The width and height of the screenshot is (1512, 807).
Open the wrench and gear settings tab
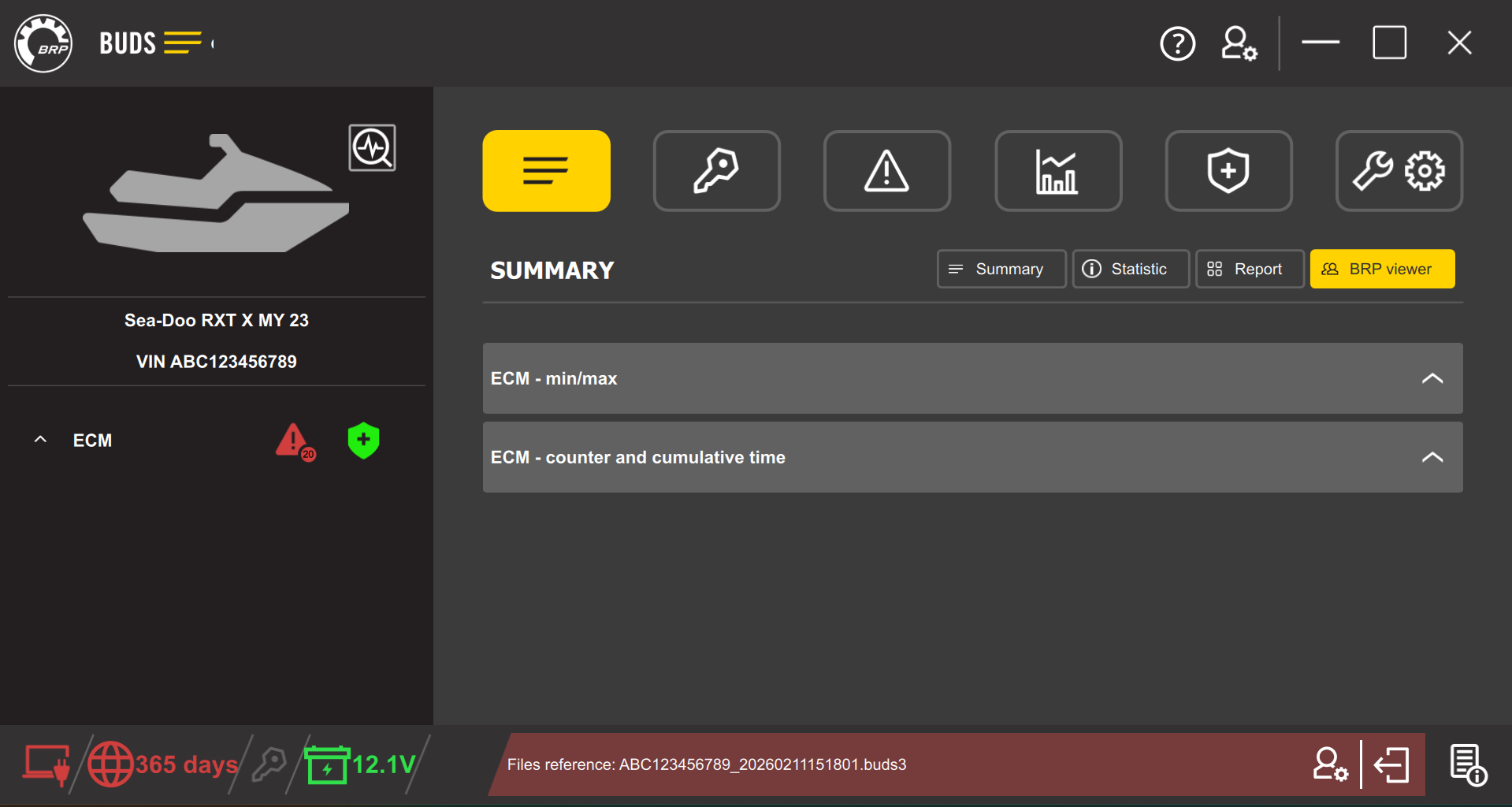1399,171
